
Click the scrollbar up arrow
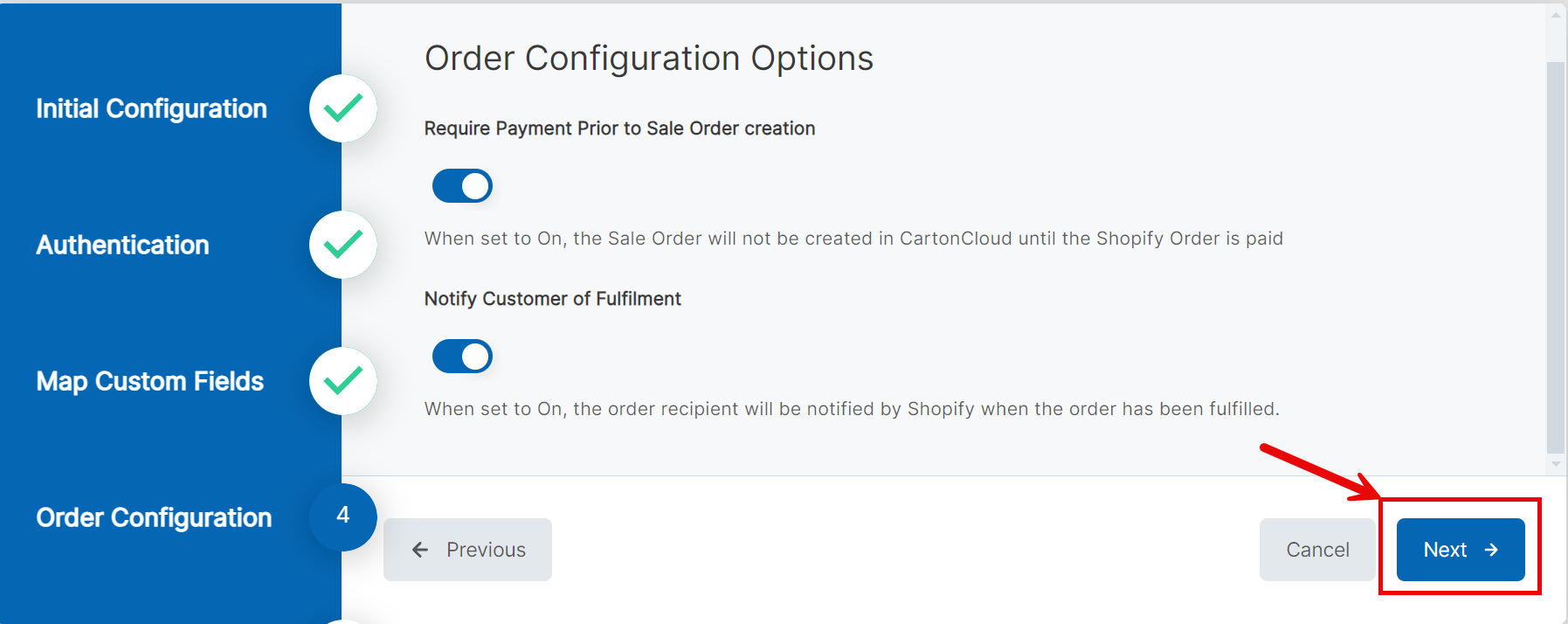point(1558,13)
